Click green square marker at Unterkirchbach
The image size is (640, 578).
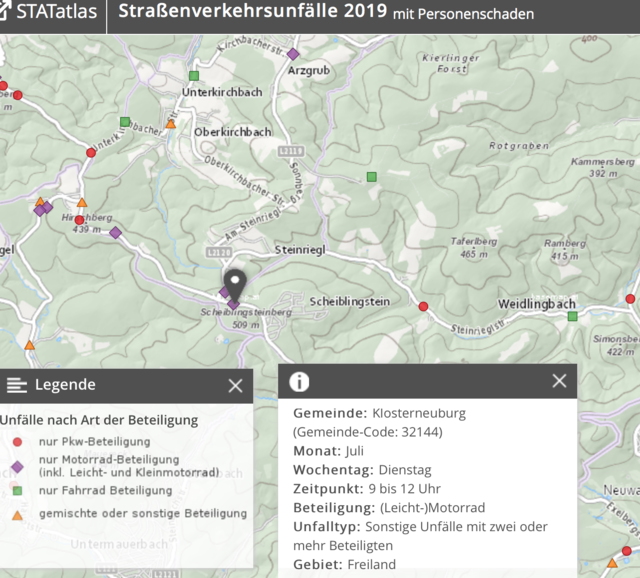coord(194,76)
